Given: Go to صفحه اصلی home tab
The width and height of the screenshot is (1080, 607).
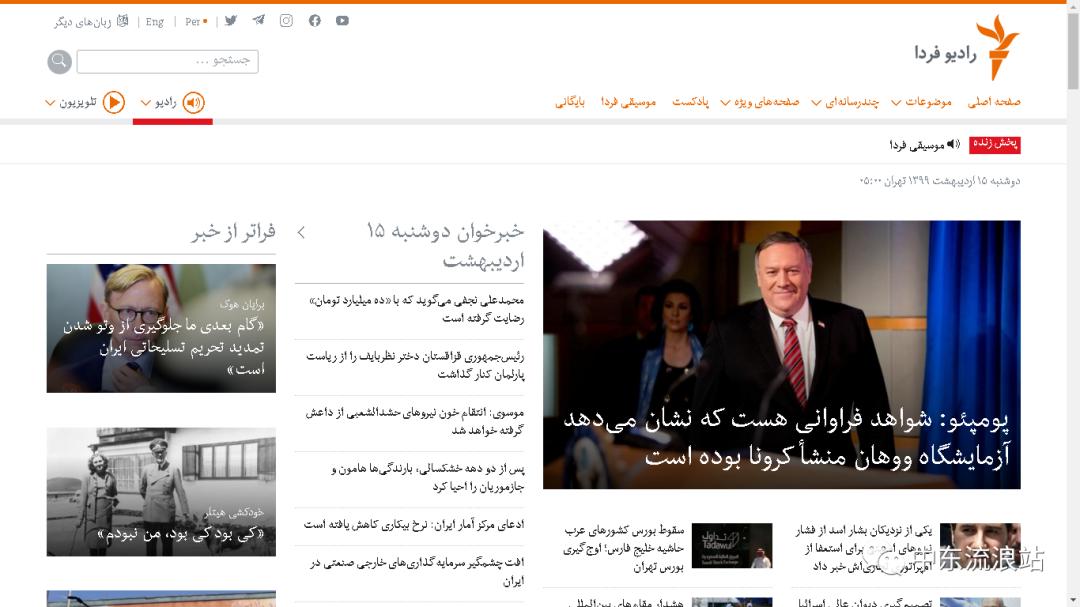Looking at the screenshot, I should [993, 102].
